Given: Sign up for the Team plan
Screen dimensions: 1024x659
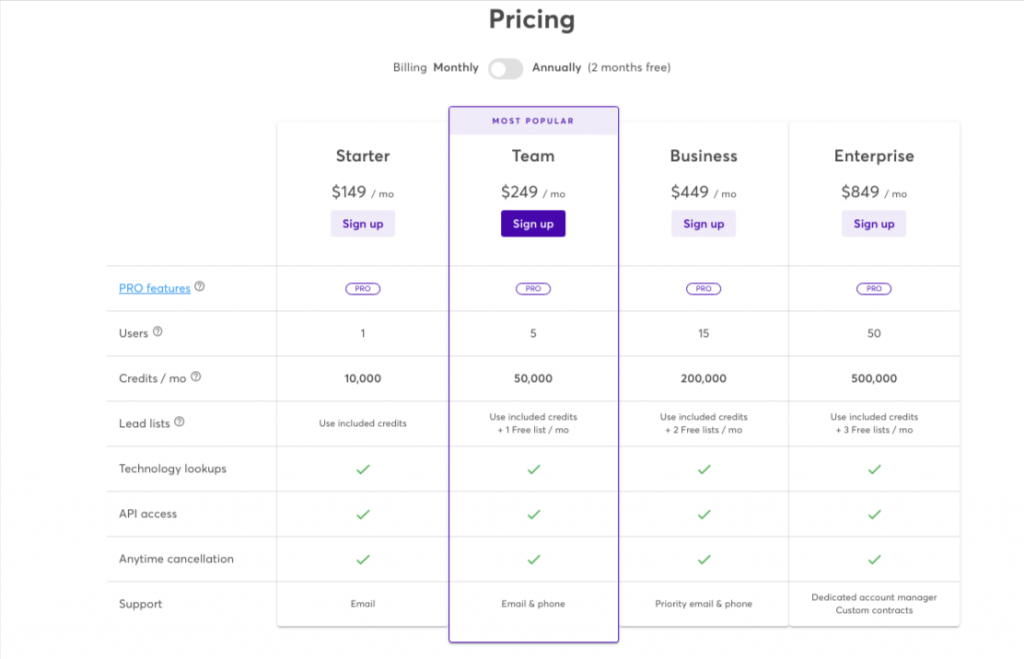Looking at the screenshot, I should coord(533,224).
